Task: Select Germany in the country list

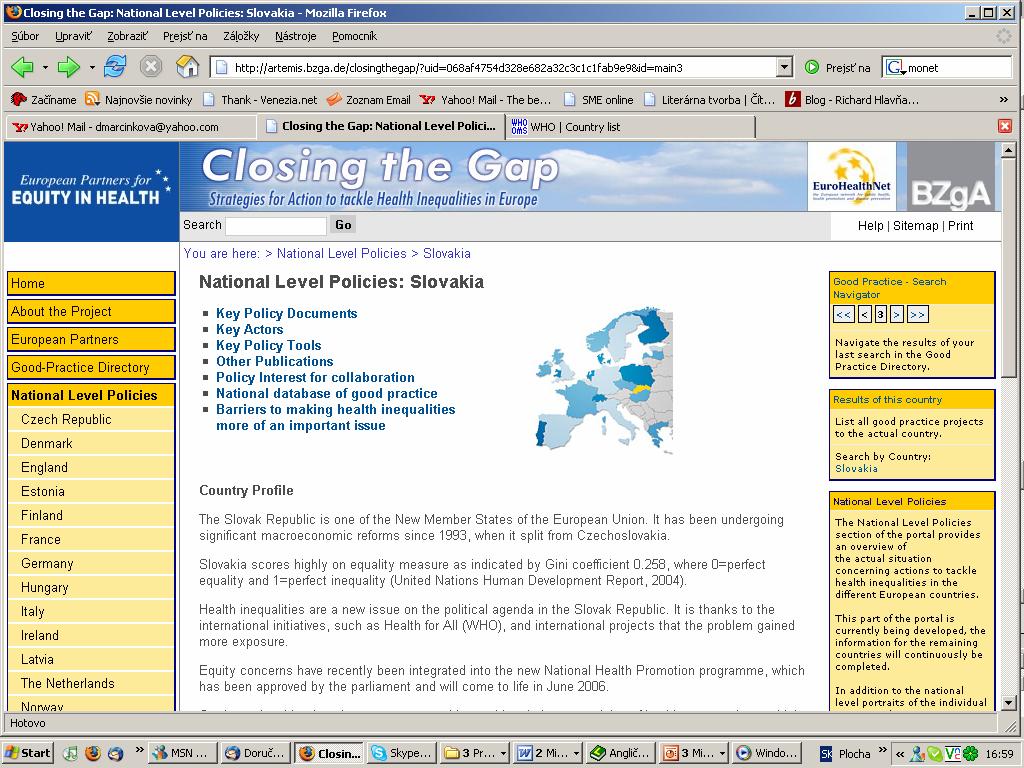Action: click(x=91, y=564)
